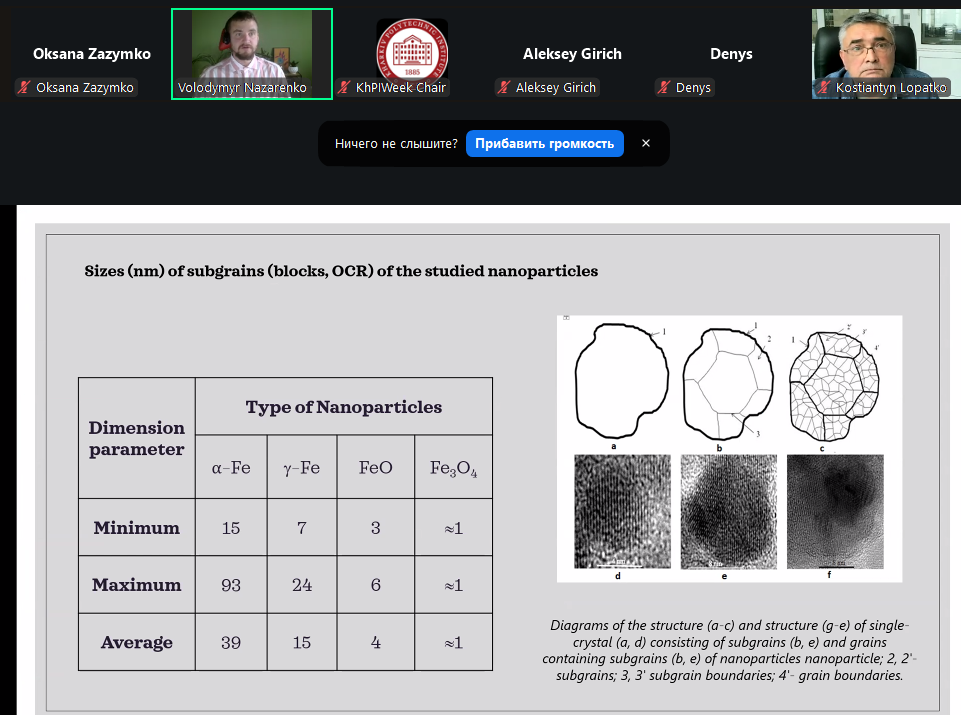Click the figure caption starting with Diagrams
The height and width of the screenshot is (715, 961).
tap(729, 650)
